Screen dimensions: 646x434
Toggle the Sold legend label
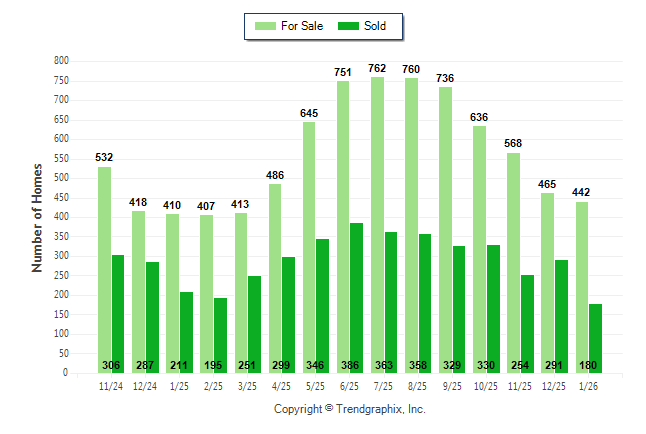pos(377,26)
